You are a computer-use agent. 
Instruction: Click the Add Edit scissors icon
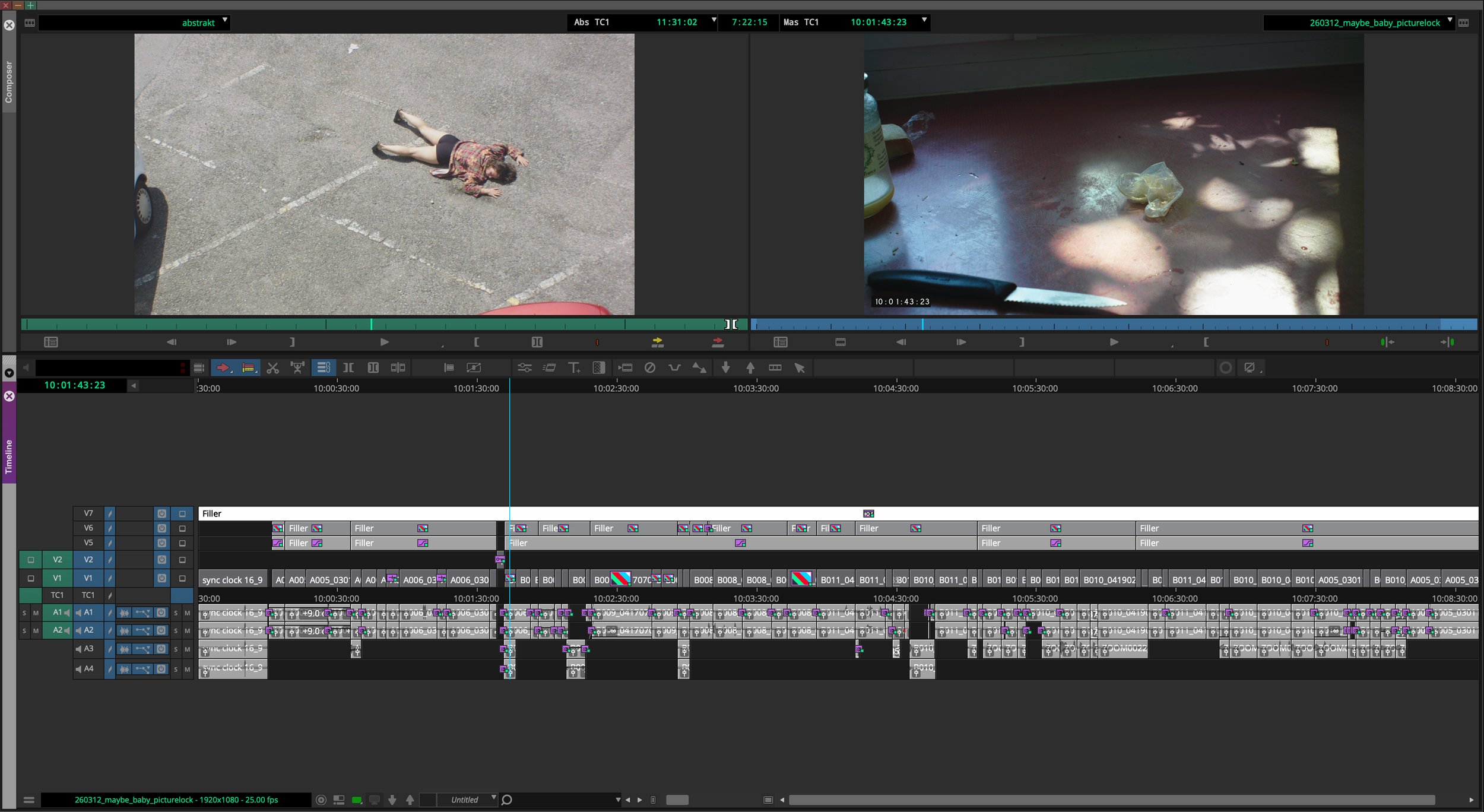tap(272, 368)
